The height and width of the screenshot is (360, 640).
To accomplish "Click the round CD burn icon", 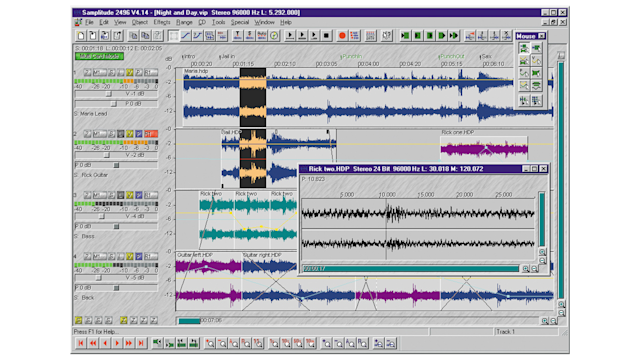I will [274, 36].
